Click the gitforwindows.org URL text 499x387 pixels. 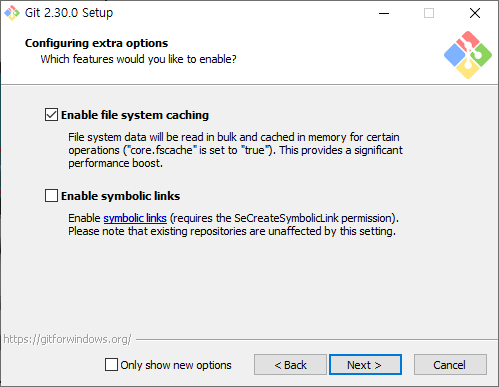coord(67,339)
